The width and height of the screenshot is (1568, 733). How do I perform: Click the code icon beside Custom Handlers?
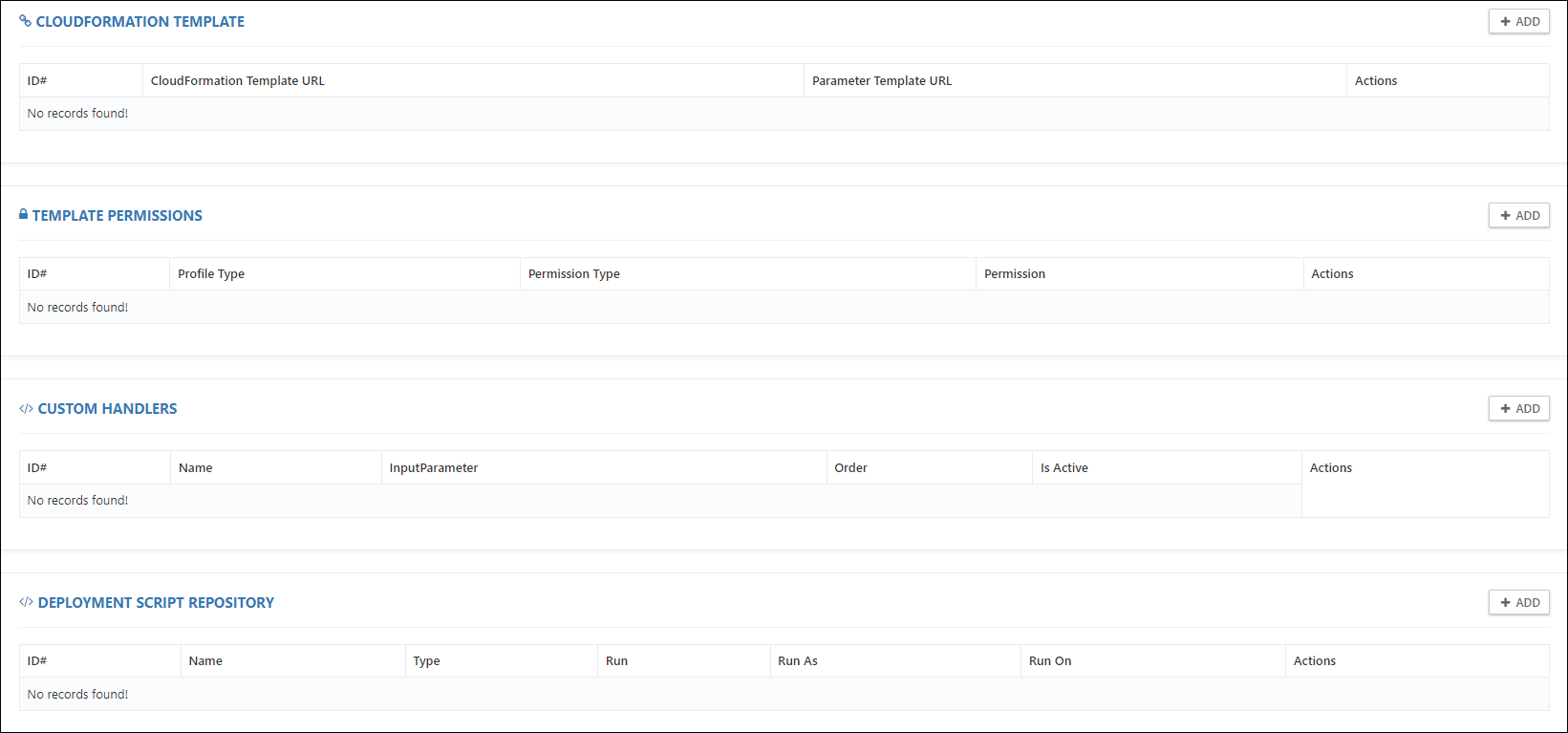pos(26,408)
